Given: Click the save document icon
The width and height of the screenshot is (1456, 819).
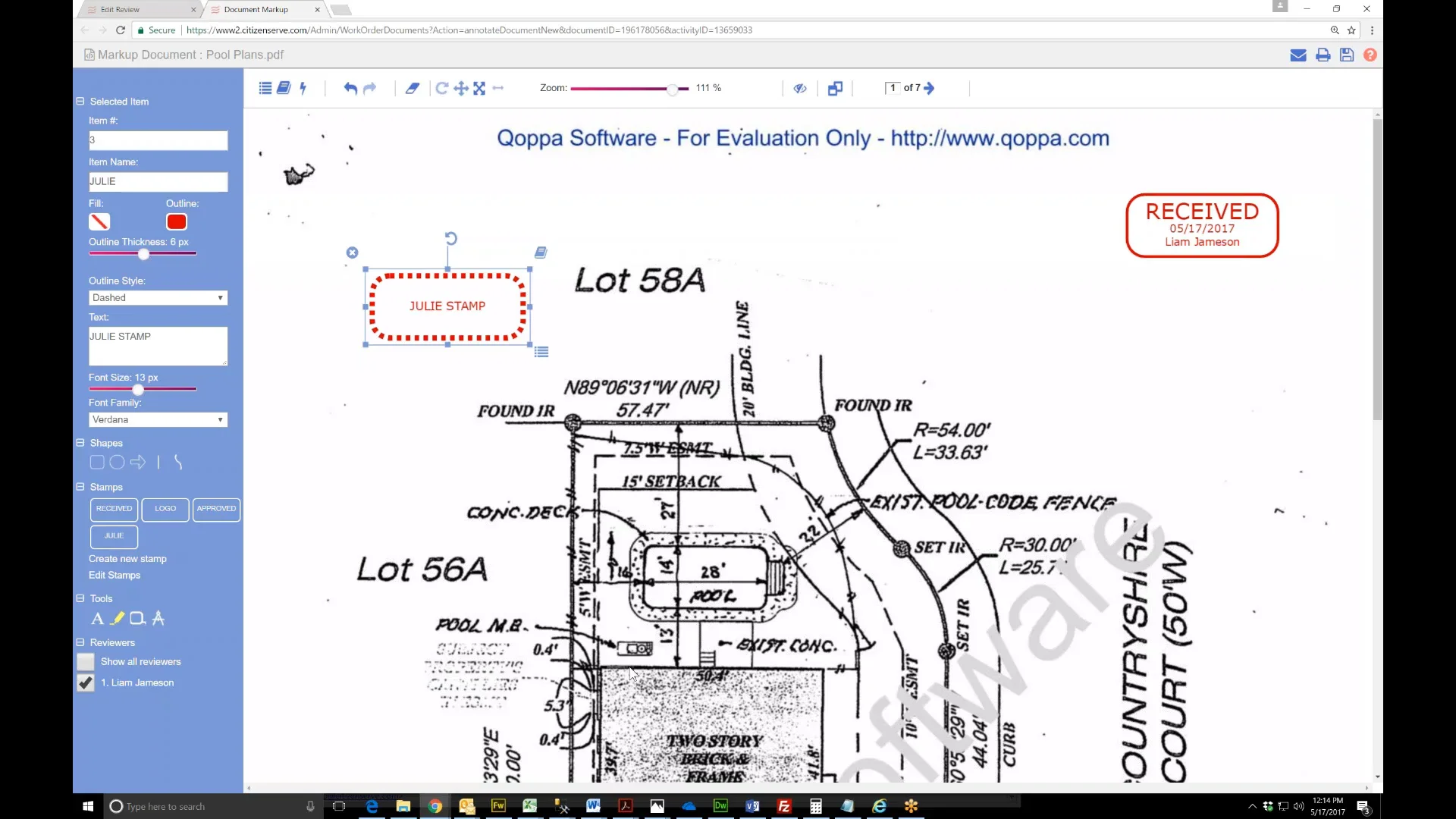Looking at the screenshot, I should [1346, 55].
